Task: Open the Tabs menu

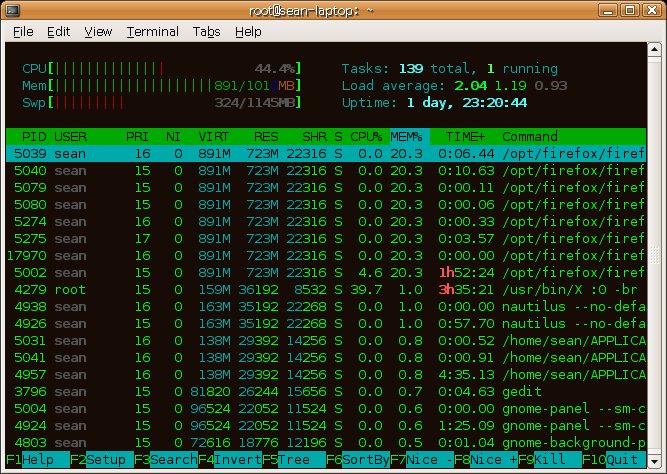Action: point(206,32)
